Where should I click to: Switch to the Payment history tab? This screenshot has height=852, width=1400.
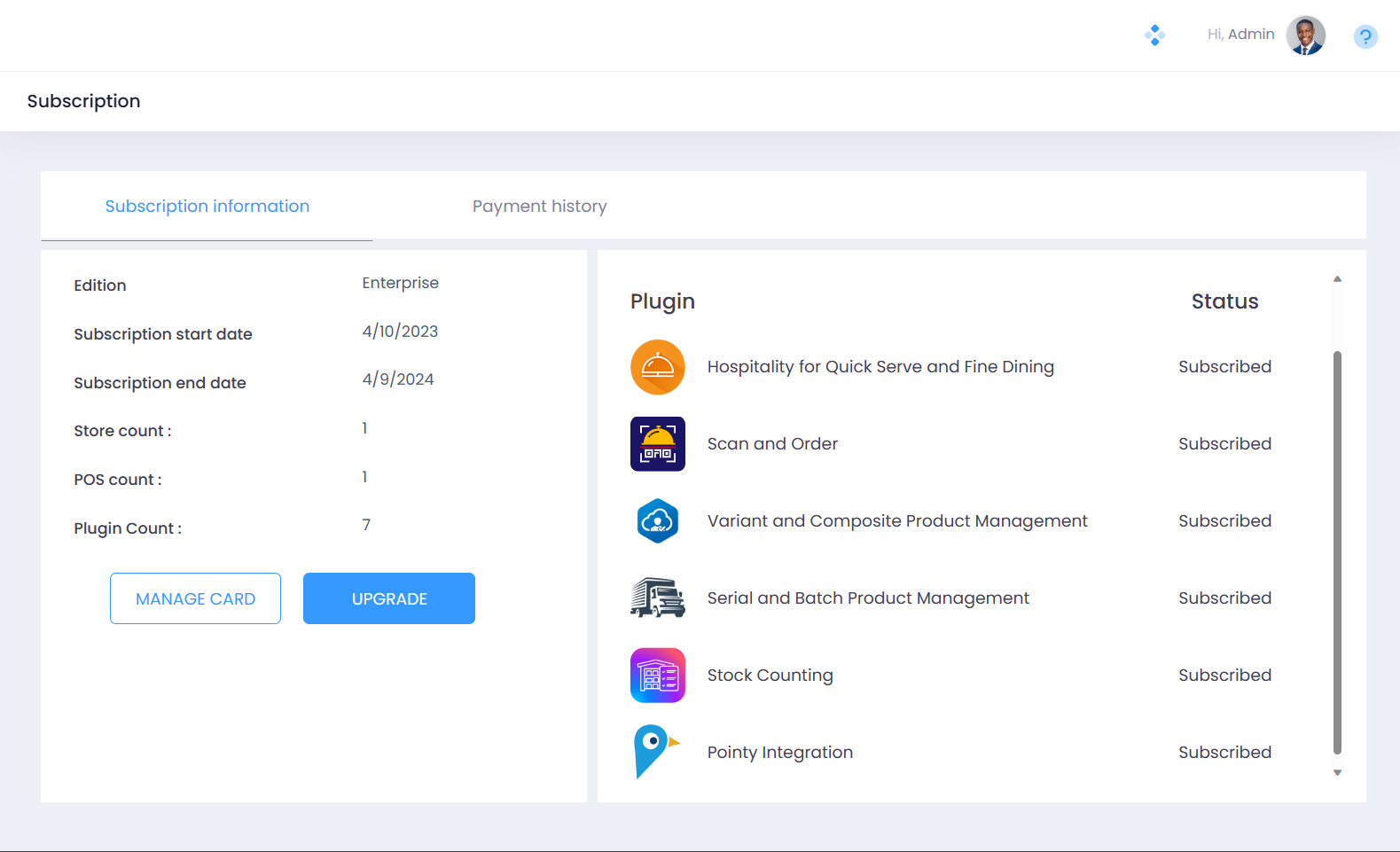pyautogui.click(x=539, y=207)
